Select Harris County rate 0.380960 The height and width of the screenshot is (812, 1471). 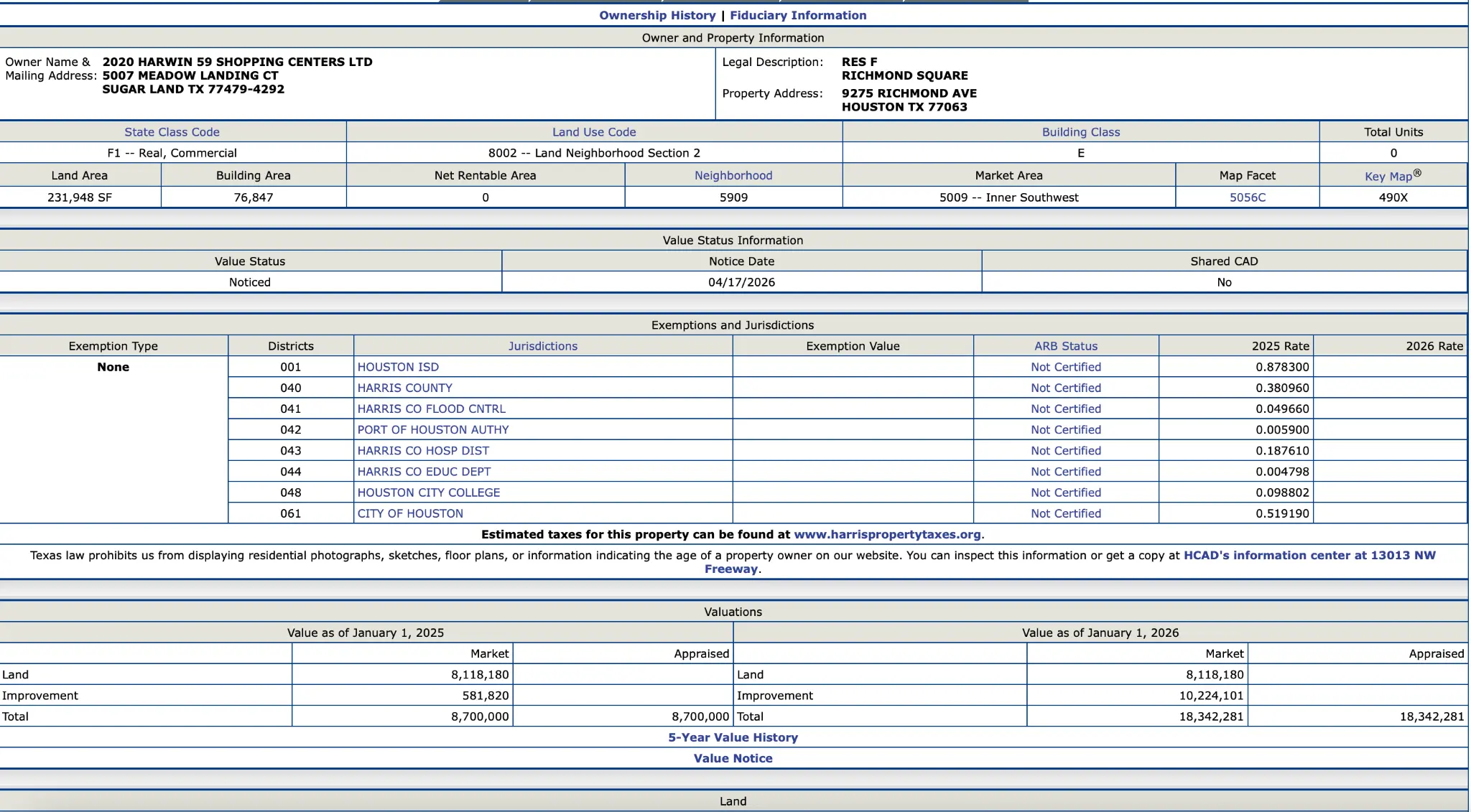tap(1282, 388)
